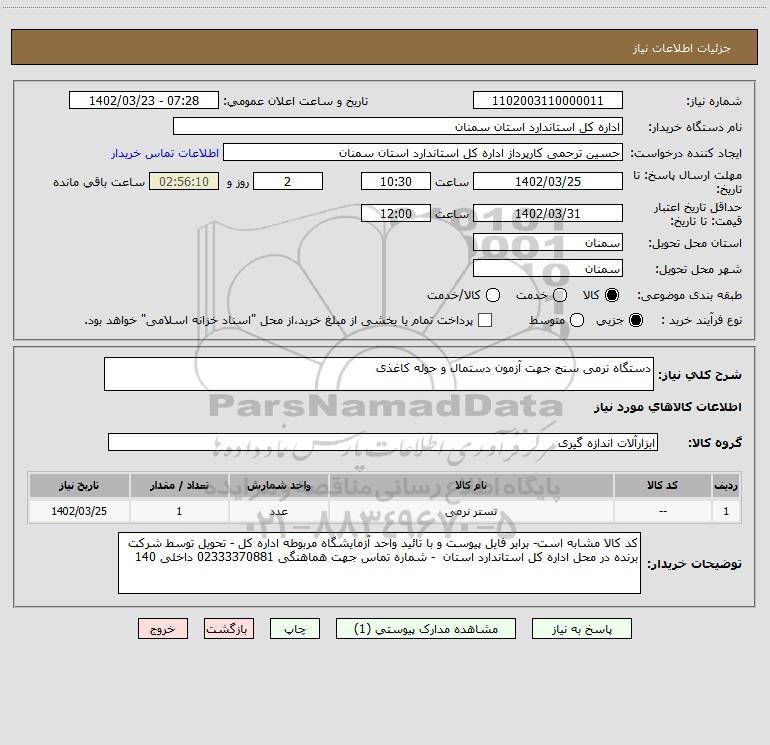This screenshot has height=745, width=770.
Task: Click the شهر محل تحویل field
Action: tap(548, 268)
